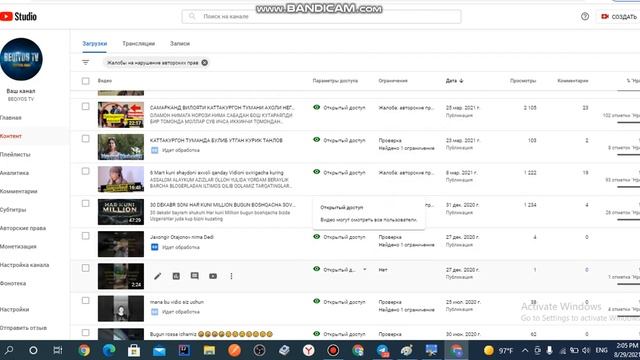The height and width of the screenshot is (360, 640).
Task: Click visibility eye on Jaxongir Otajonov row
Action: click(x=316, y=237)
